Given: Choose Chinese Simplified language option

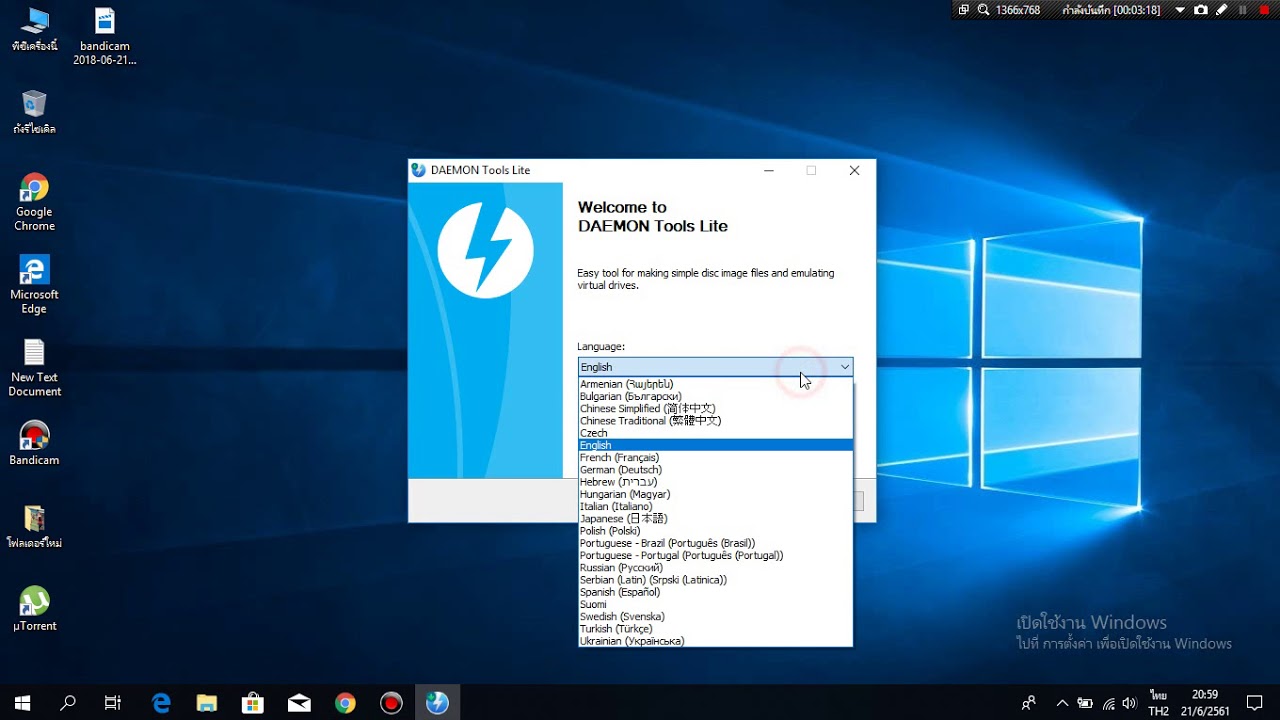Looking at the screenshot, I should coord(715,408).
